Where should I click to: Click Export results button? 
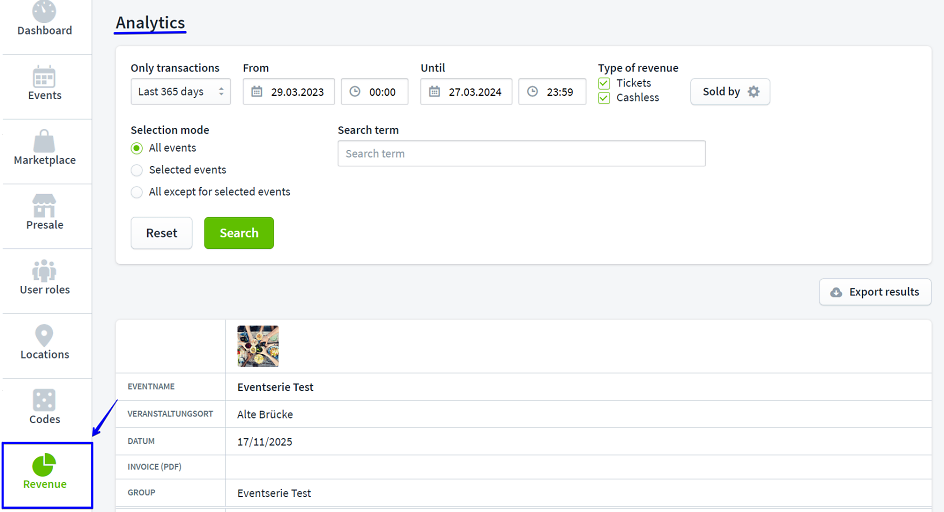click(x=875, y=292)
